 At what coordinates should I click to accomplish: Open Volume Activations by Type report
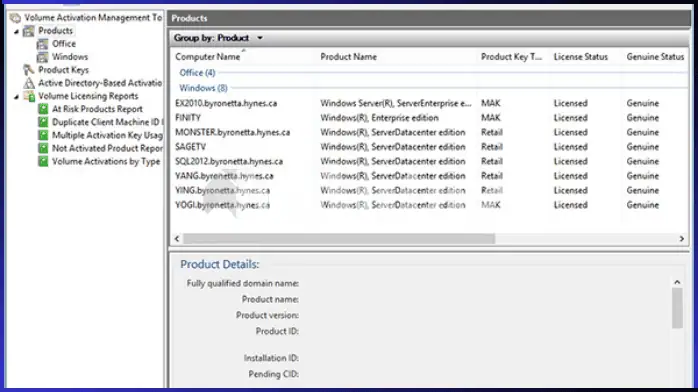point(106,162)
